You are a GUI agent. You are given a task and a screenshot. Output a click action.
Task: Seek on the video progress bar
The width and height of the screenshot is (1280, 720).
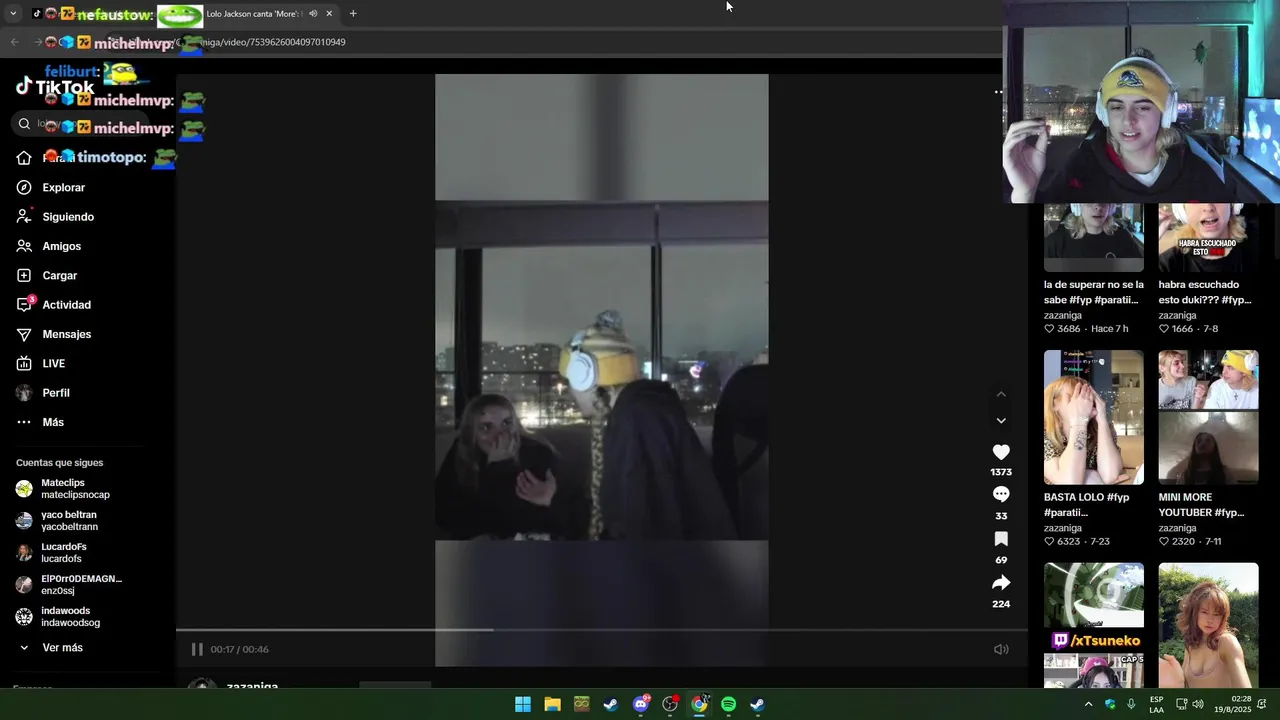(x=602, y=630)
